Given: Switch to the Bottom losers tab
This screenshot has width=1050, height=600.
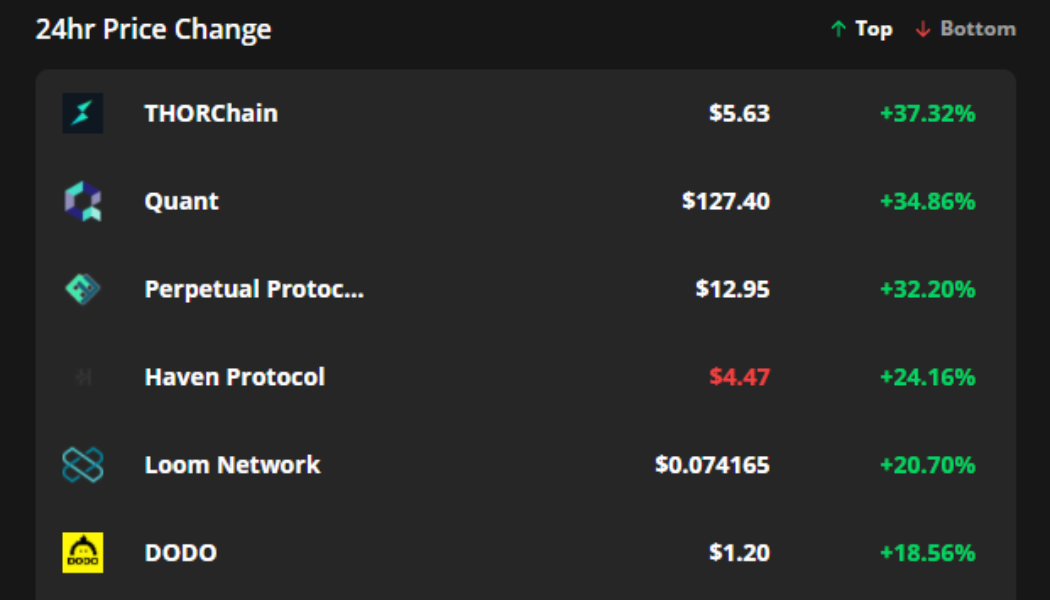Looking at the screenshot, I should click(x=966, y=29).
